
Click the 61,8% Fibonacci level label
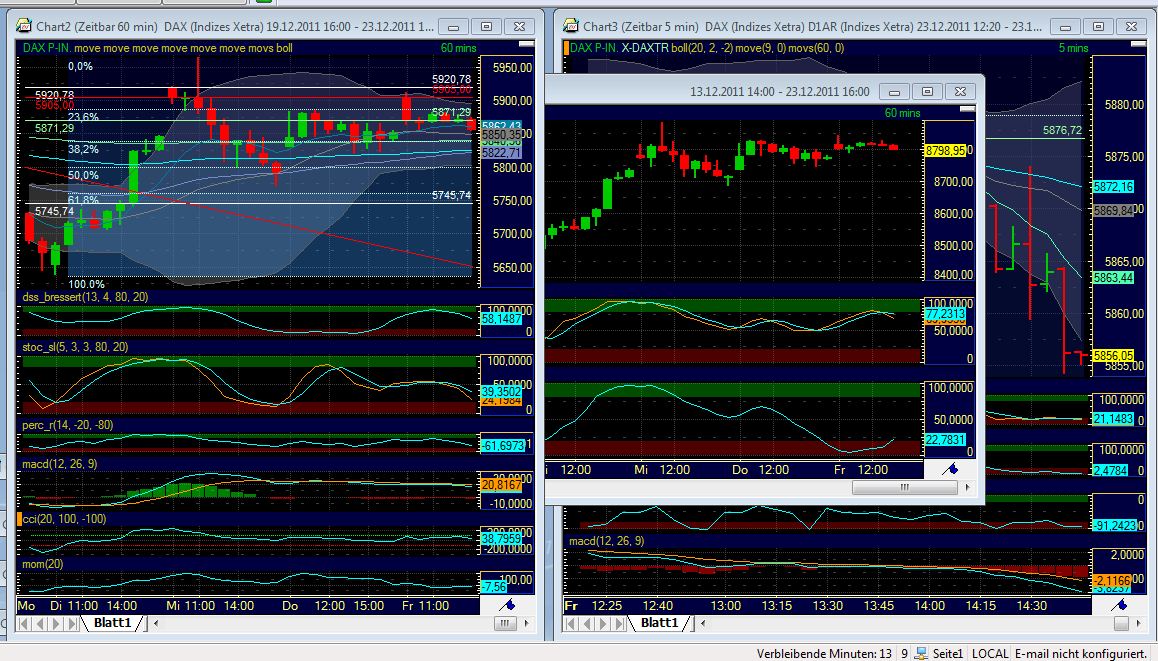pos(83,200)
